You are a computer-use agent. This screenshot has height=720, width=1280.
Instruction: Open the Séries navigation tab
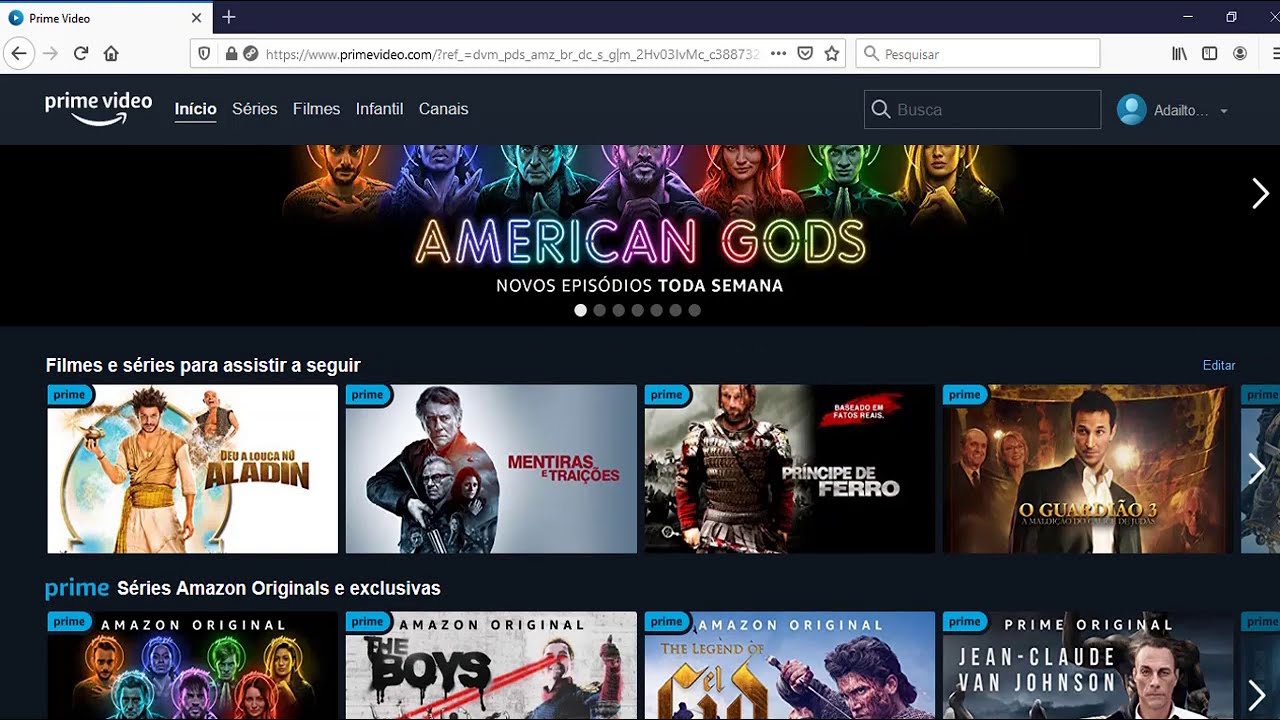(254, 109)
